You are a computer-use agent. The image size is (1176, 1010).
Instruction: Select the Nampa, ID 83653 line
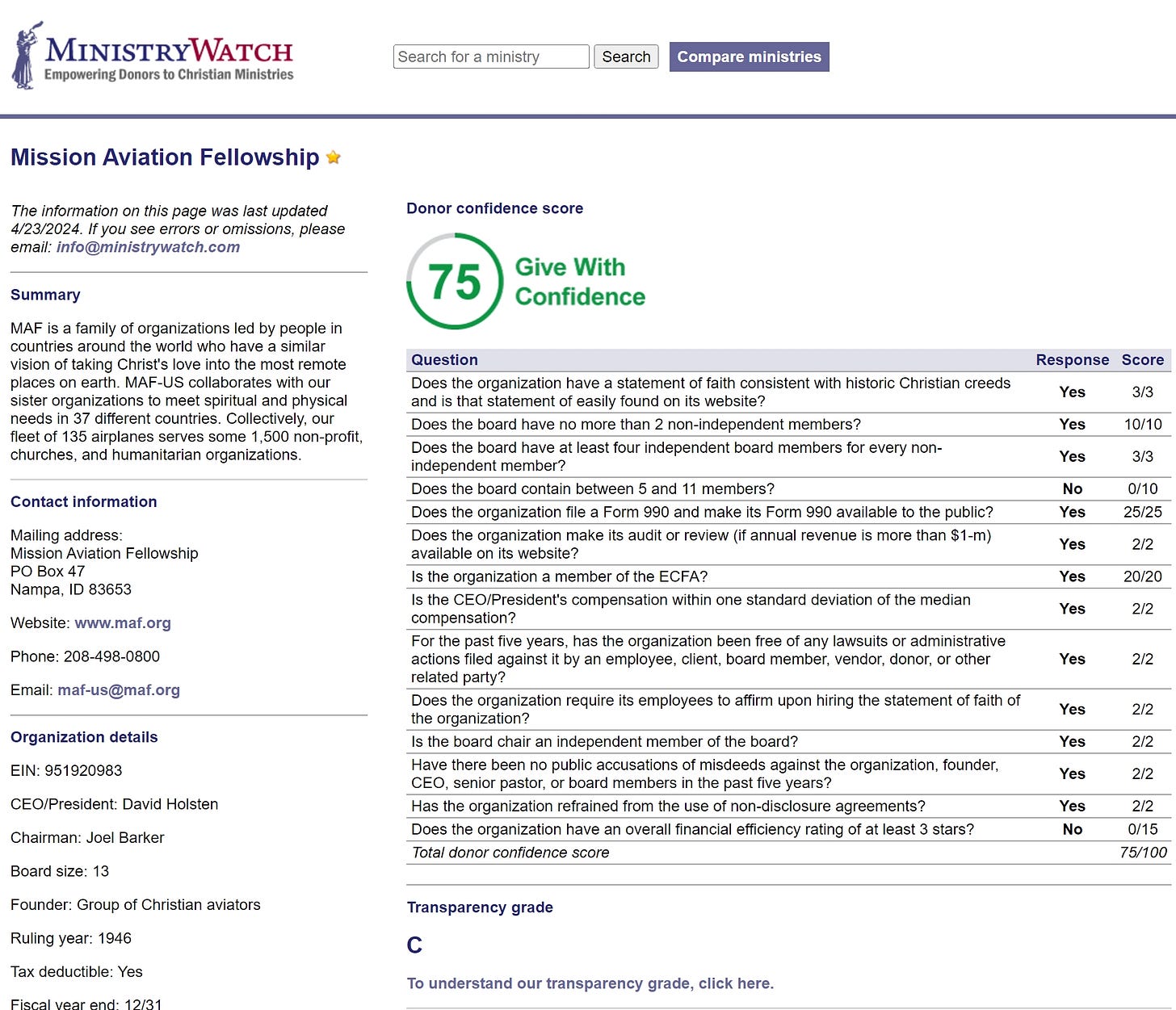(x=71, y=590)
